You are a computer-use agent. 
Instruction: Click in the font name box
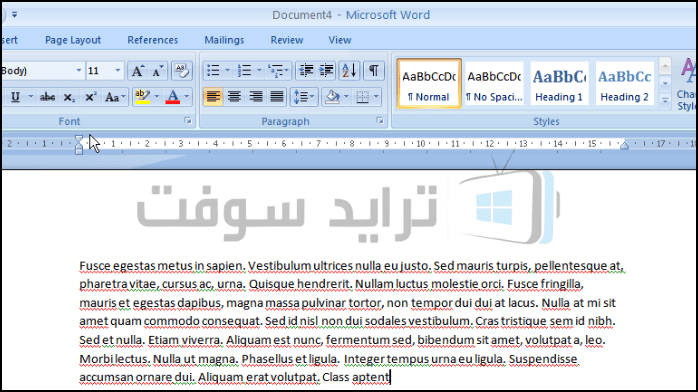(37, 71)
